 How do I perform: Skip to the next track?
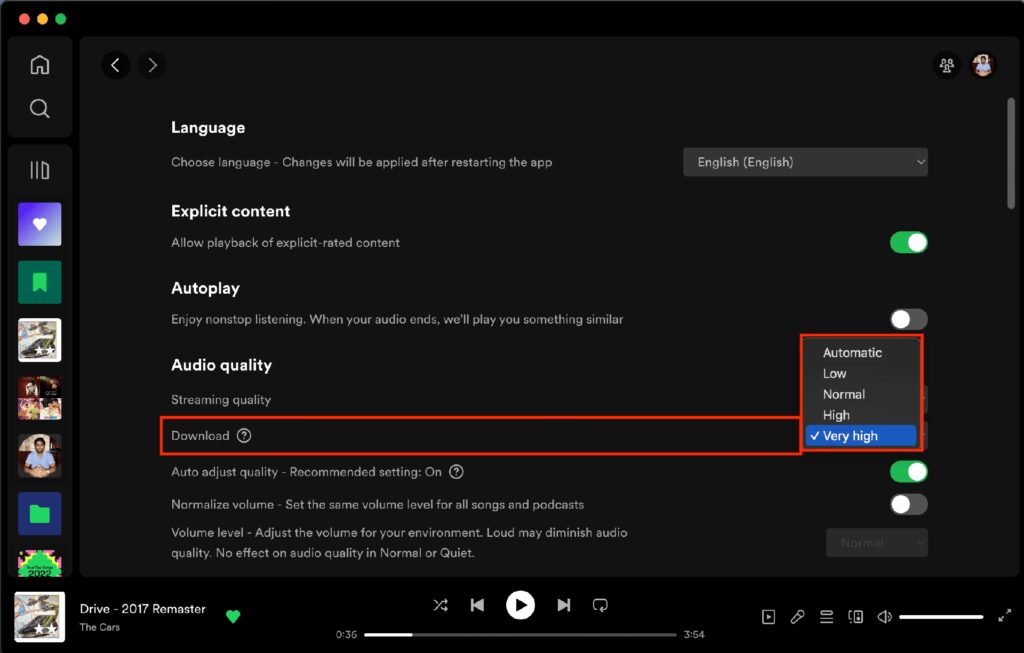(564, 605)
